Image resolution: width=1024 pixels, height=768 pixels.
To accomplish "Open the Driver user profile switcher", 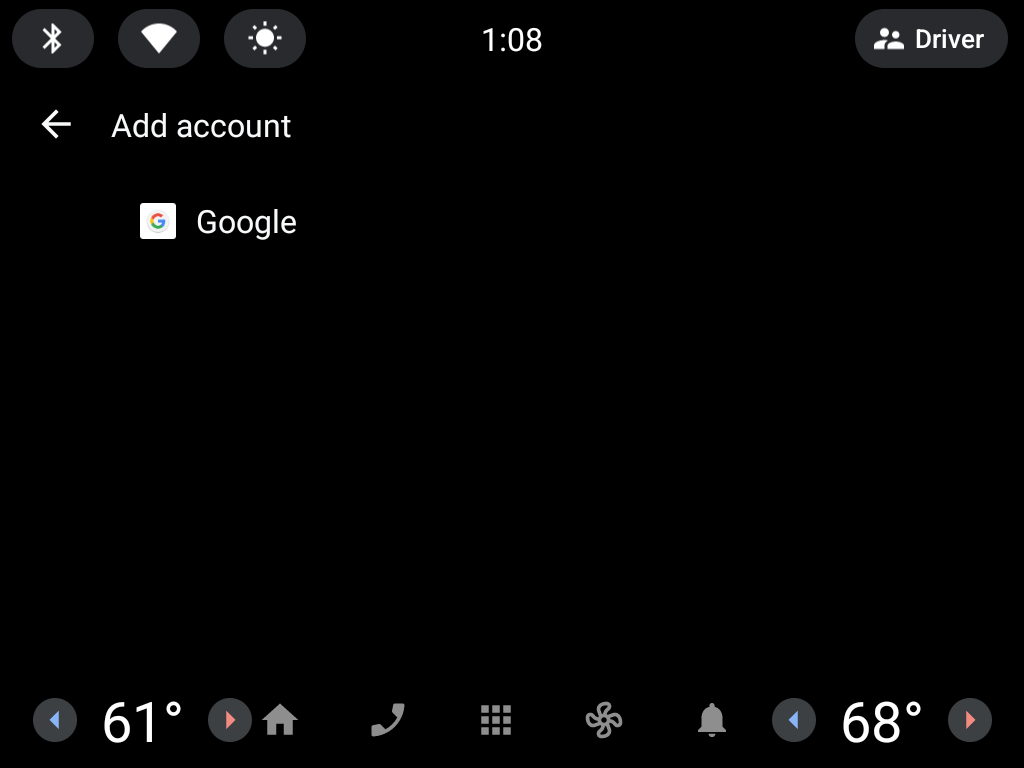I will 931,39.
